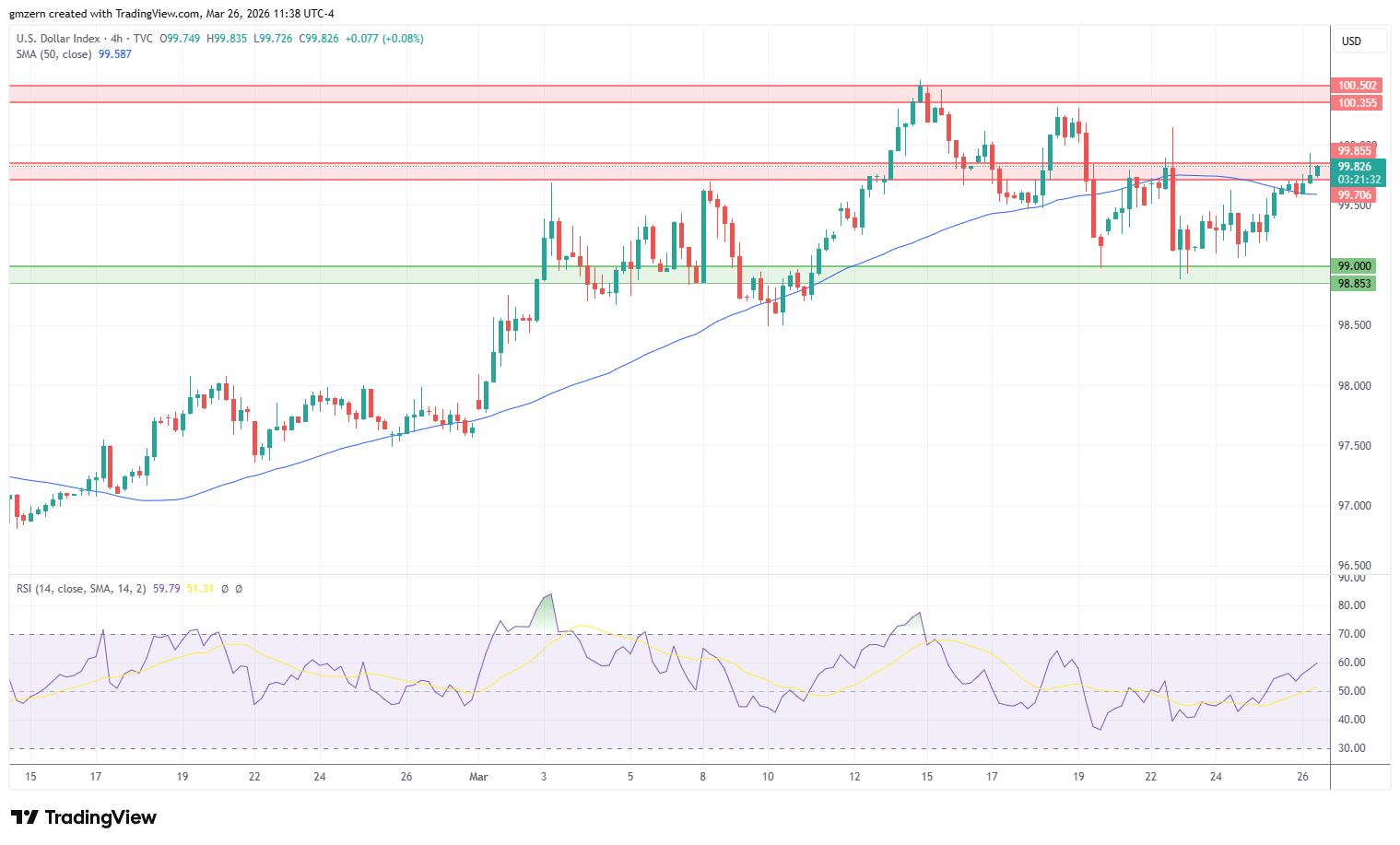This screenshot has height=845, width=1400.
Task: Click the SMA value 99.587
Action: tap(115, 54)
